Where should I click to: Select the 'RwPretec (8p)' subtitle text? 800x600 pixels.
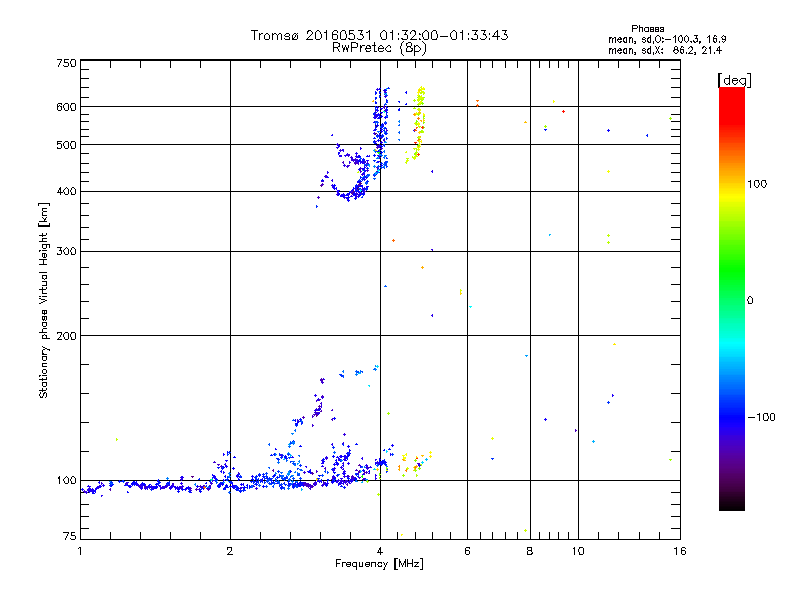[x=379, y=48]
